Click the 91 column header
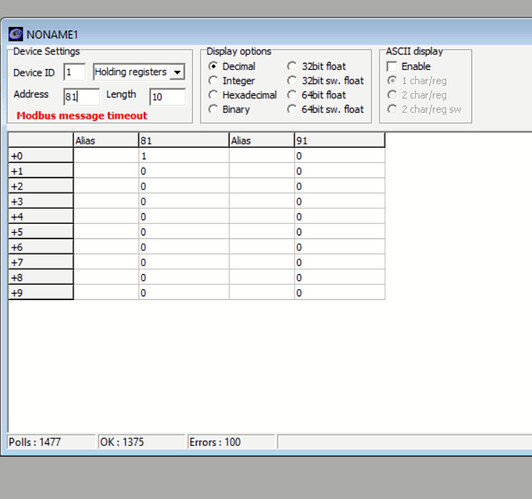Image resolution: width=532 pixels, height=499 pixels. click(x=339, y=140)
